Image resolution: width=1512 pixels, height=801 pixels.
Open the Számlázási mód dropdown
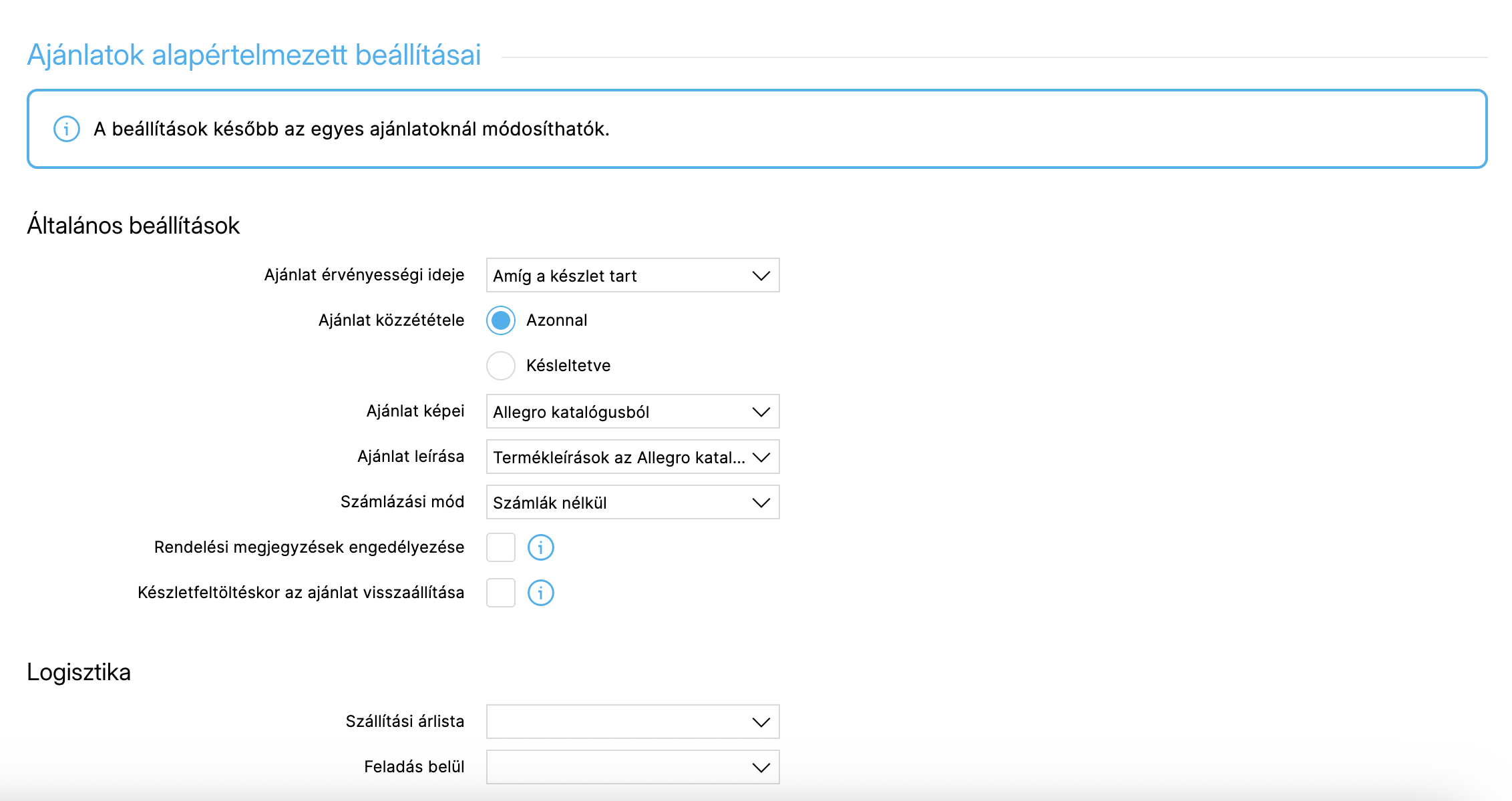tap(632, 503)
